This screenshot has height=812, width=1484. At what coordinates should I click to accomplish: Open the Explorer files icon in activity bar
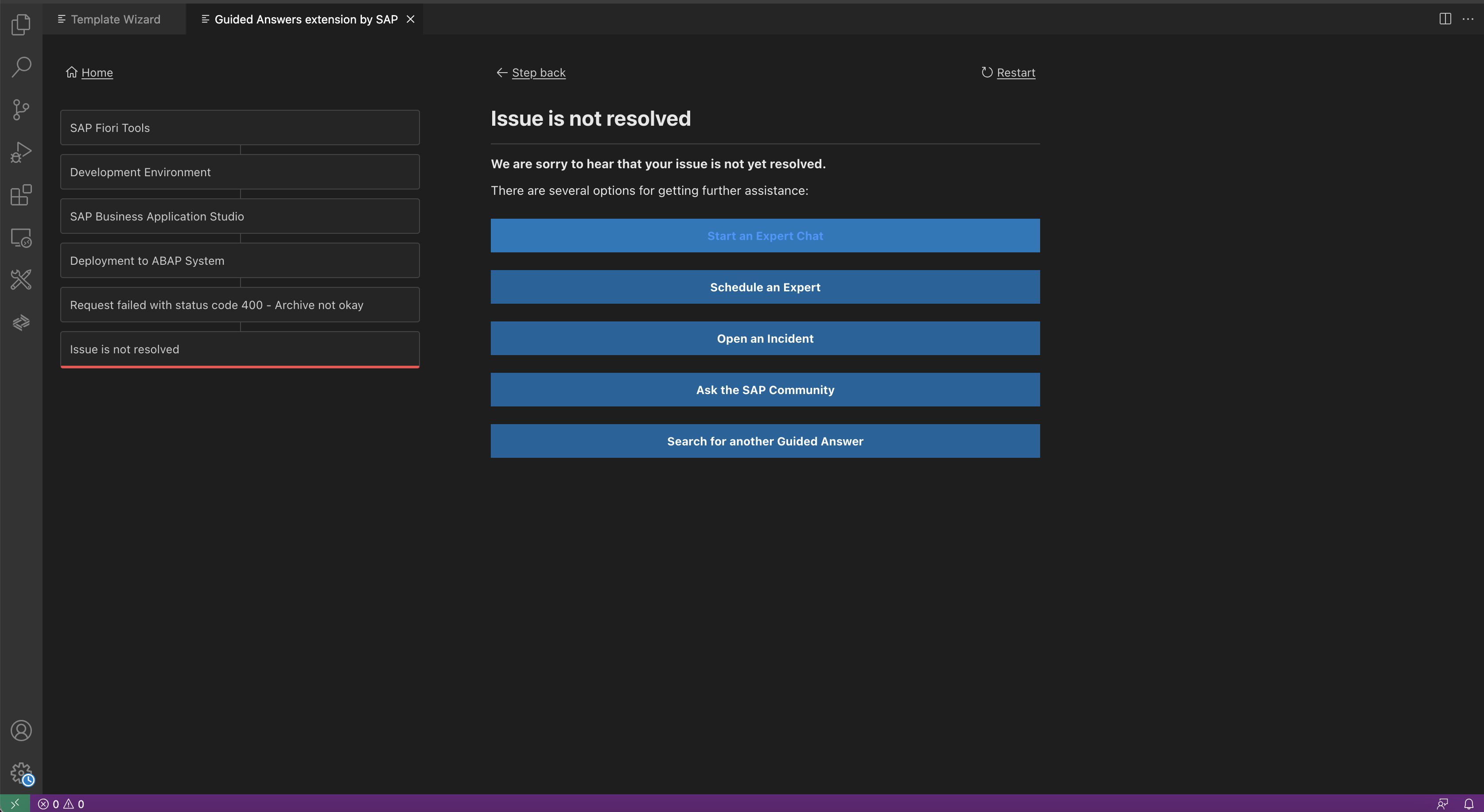(x=21, y=24)
